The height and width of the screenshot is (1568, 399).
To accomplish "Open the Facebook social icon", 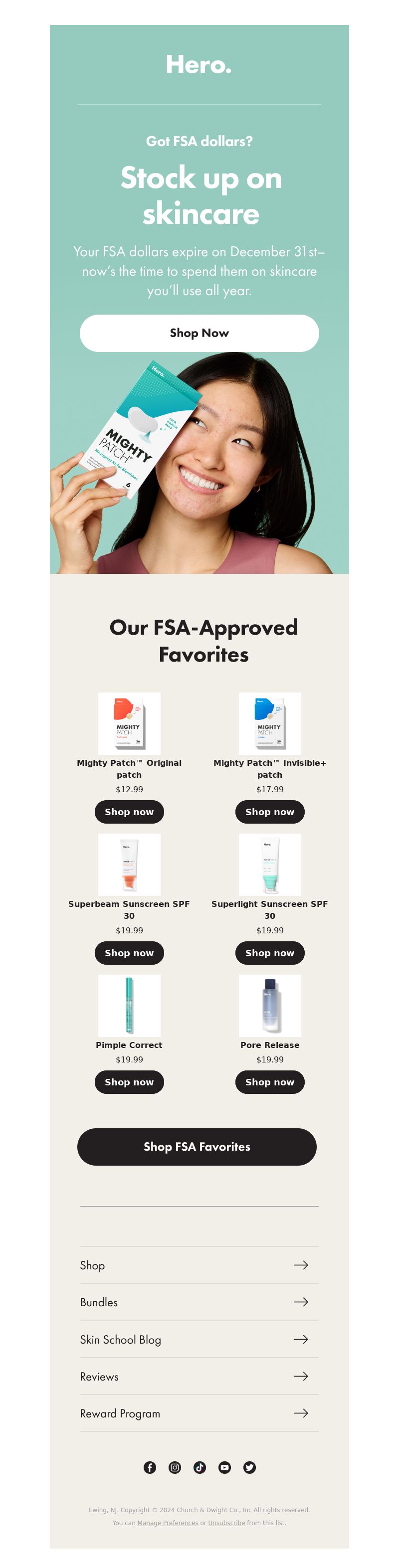I will point(150,1467).
